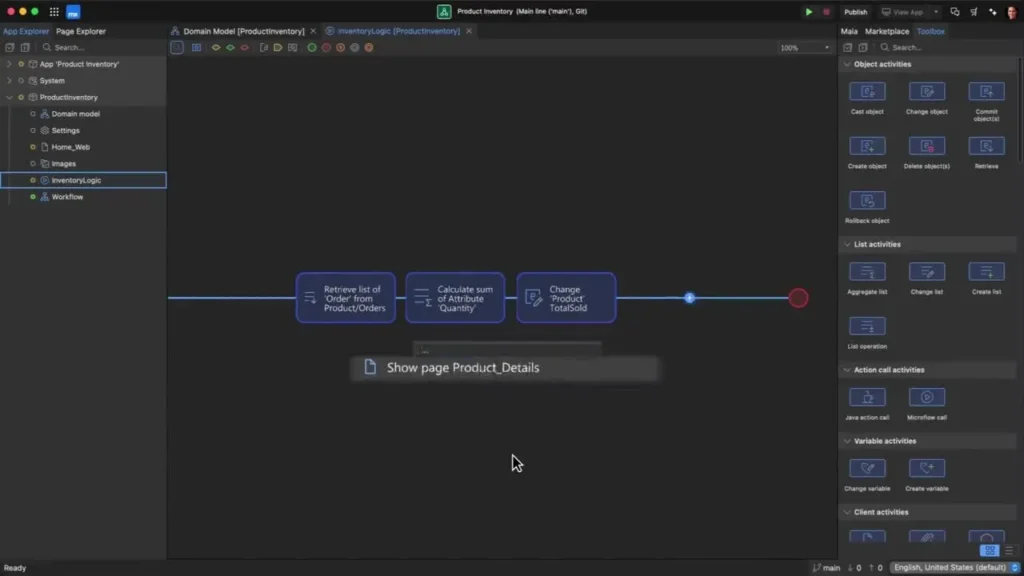Click the green Run app icon
This screenshot has height=576, width=1024.
pos(809,11)
